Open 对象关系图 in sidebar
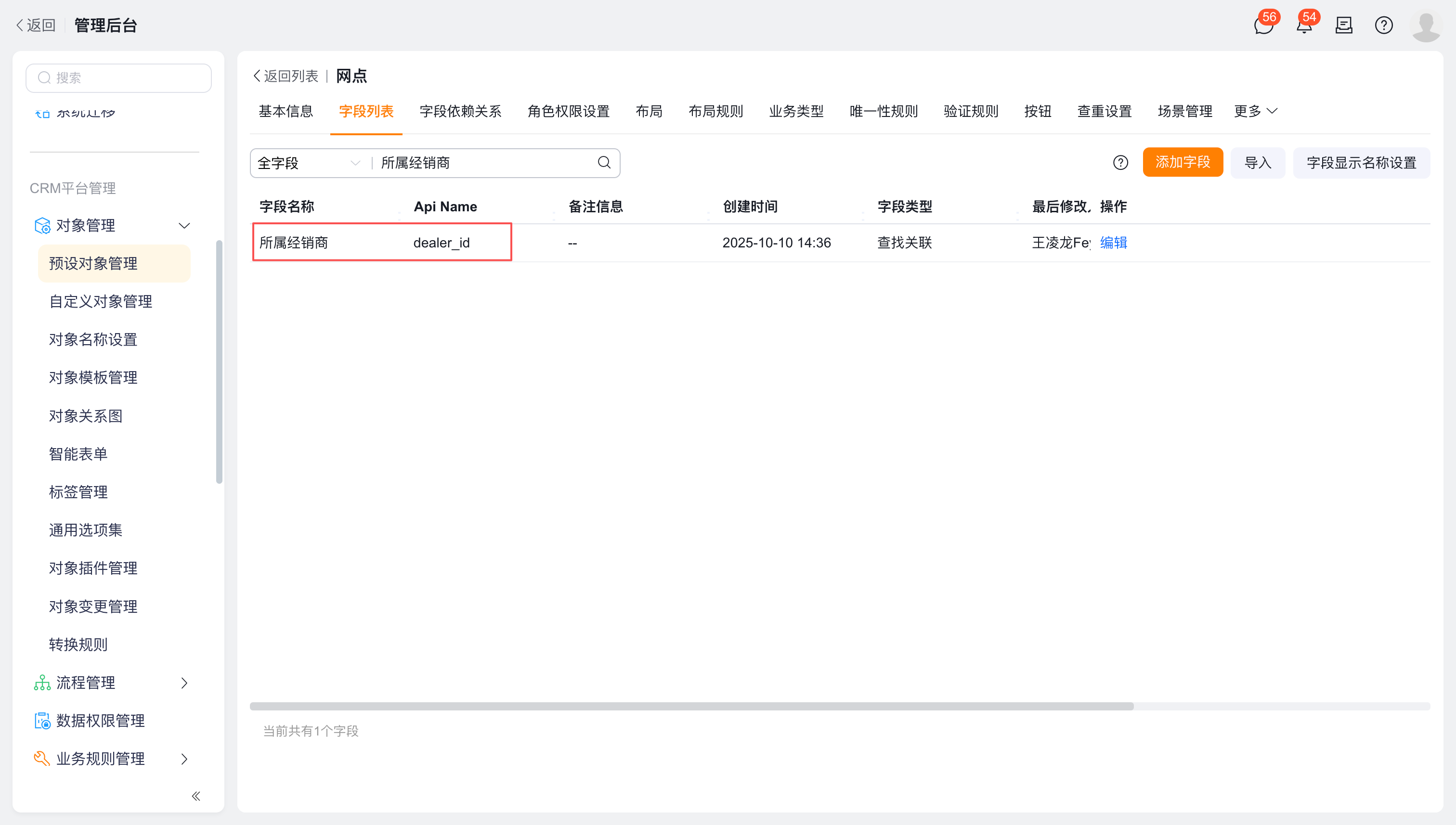This screenshot has height=825, width=1456. coord(86,416)
